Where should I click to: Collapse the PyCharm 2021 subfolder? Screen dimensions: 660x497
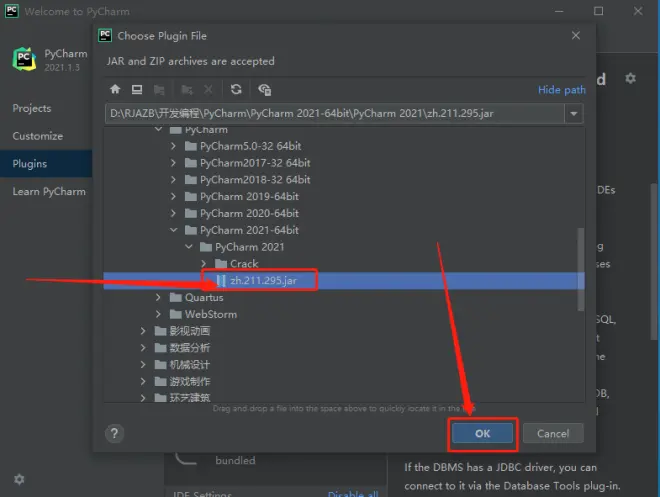(x=189, y=247)
